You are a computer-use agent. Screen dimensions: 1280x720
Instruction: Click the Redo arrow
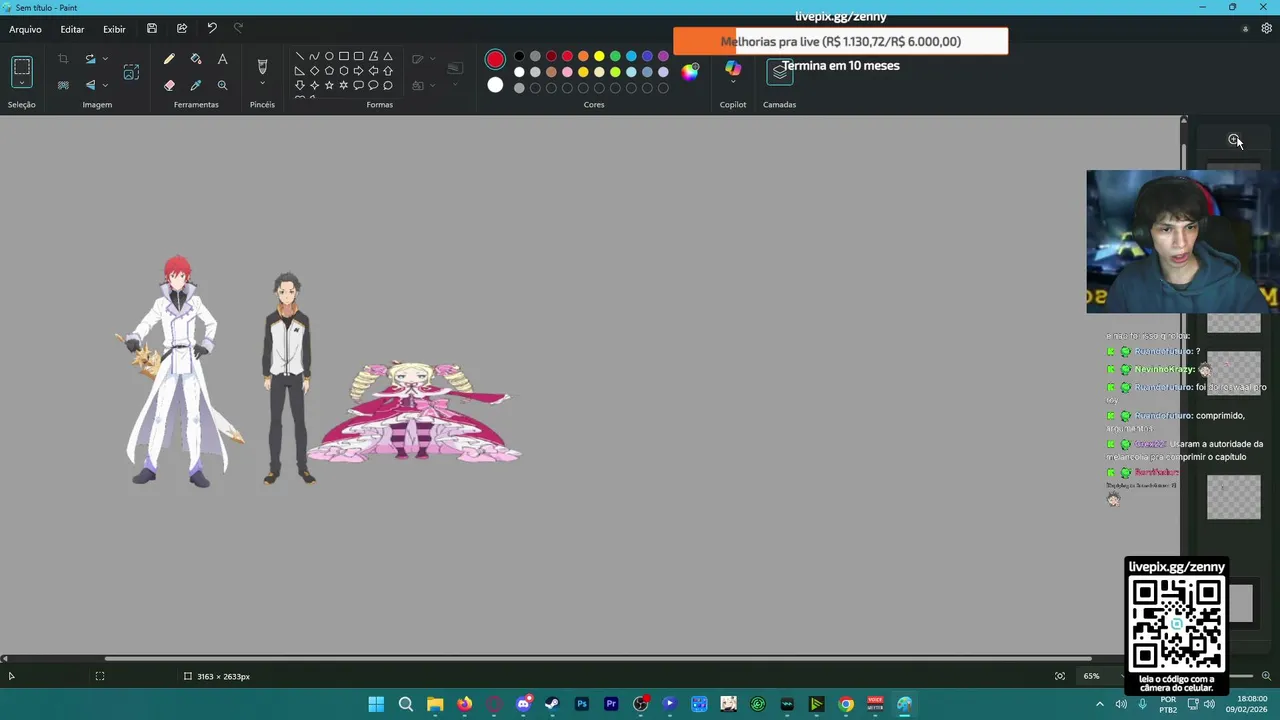click(238, 29)
